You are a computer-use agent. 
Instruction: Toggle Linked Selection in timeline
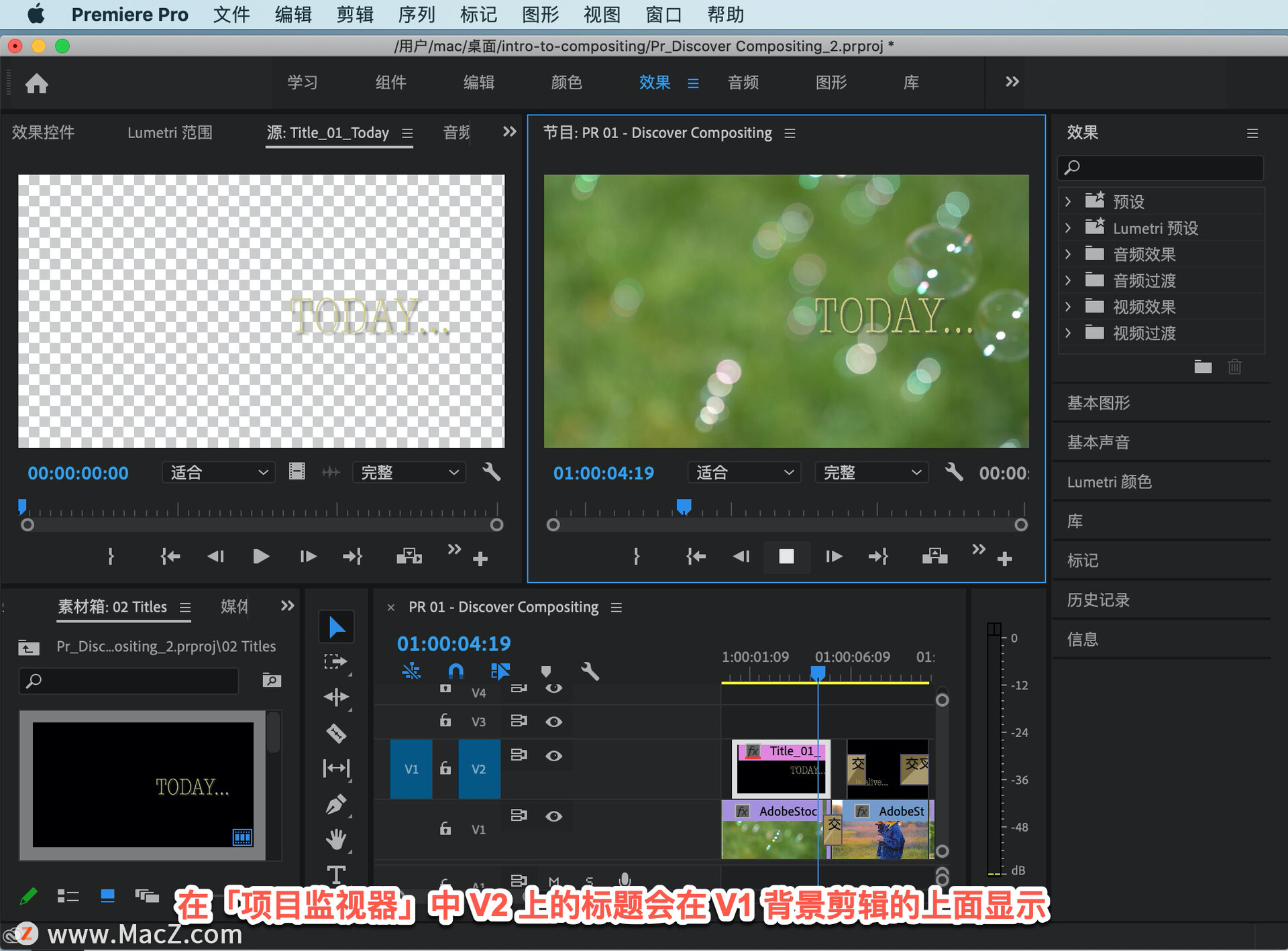click(500, 671)
